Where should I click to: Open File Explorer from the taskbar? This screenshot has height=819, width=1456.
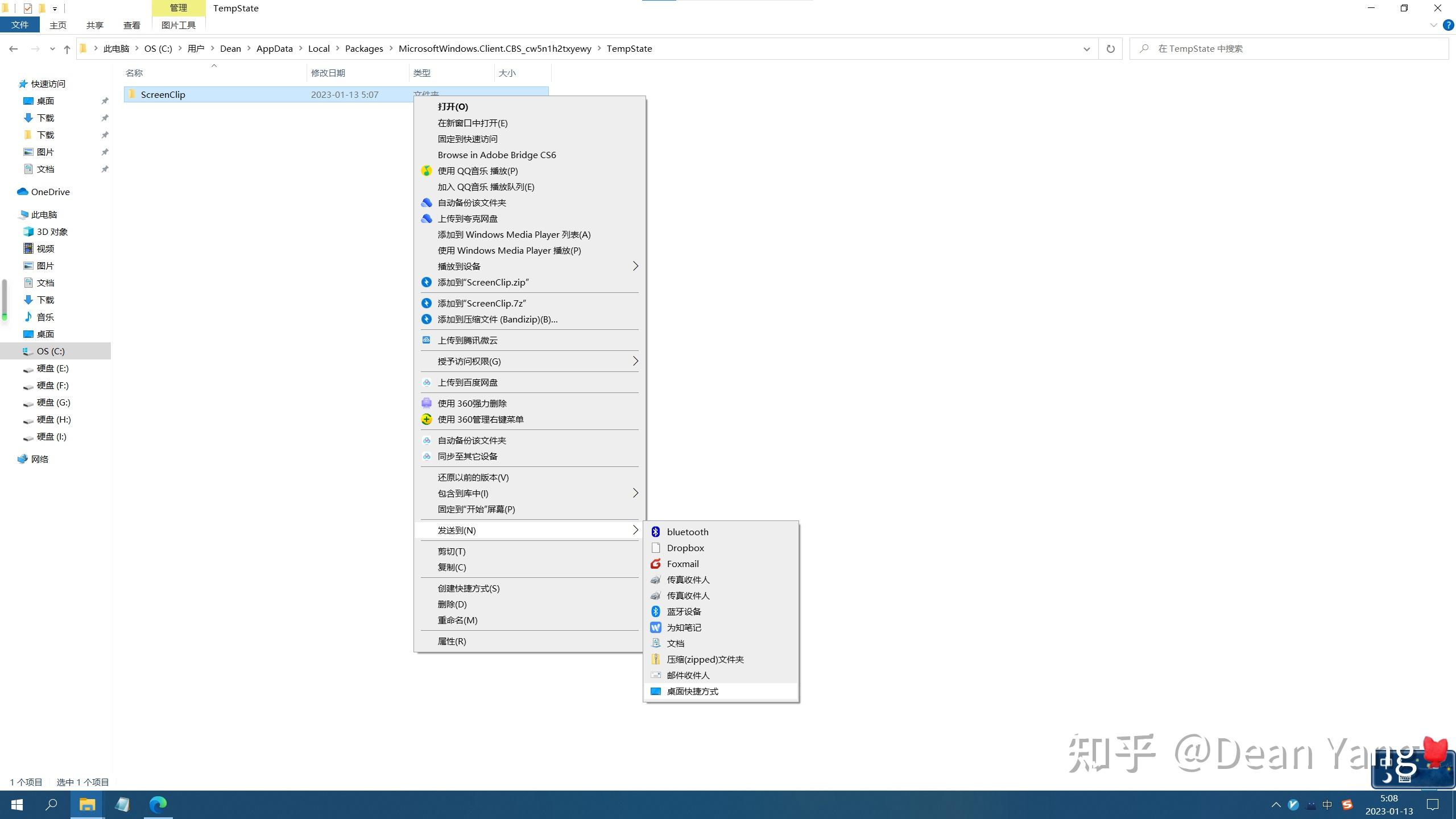coord(87,805)
